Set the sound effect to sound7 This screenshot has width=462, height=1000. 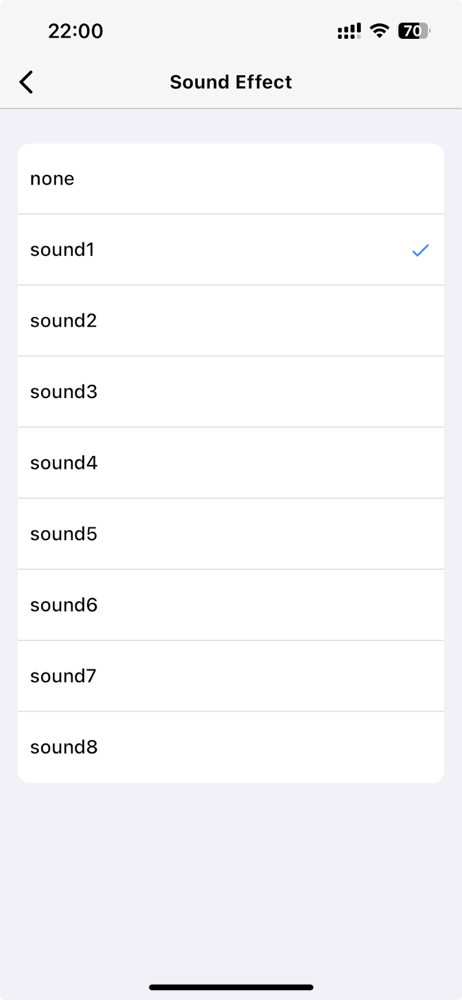point(231,676)
